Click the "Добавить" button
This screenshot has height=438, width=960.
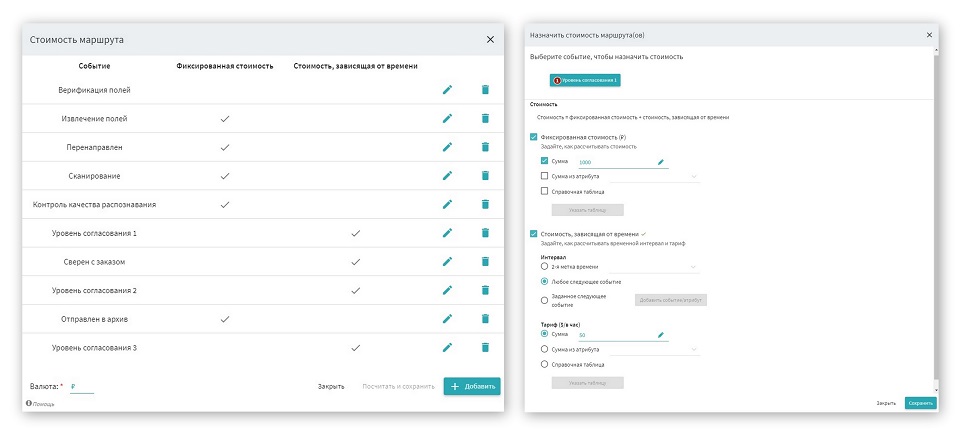click(x=471, y=386)
